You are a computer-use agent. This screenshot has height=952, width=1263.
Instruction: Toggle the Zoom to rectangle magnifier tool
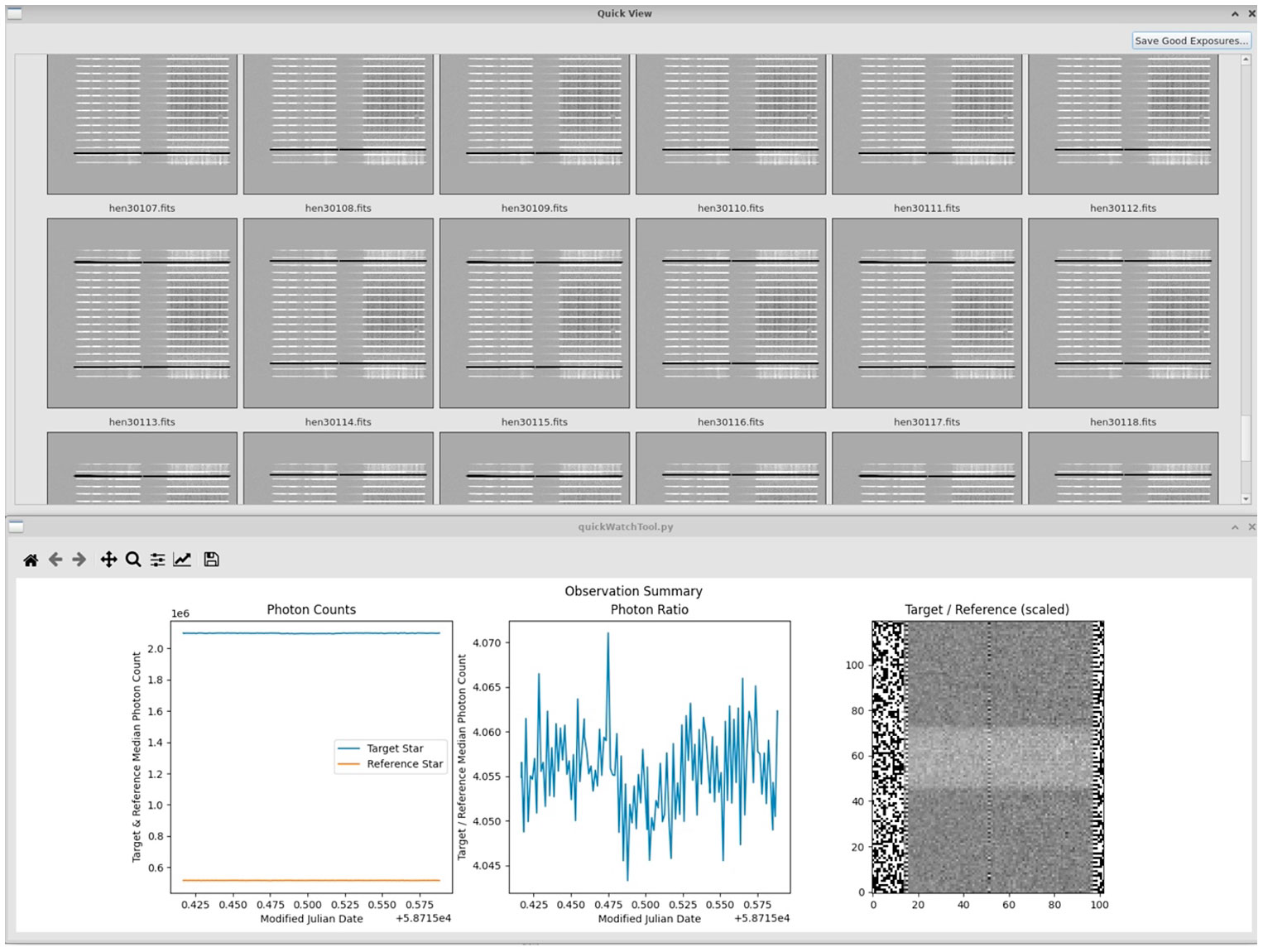click(x=132, y=560)
